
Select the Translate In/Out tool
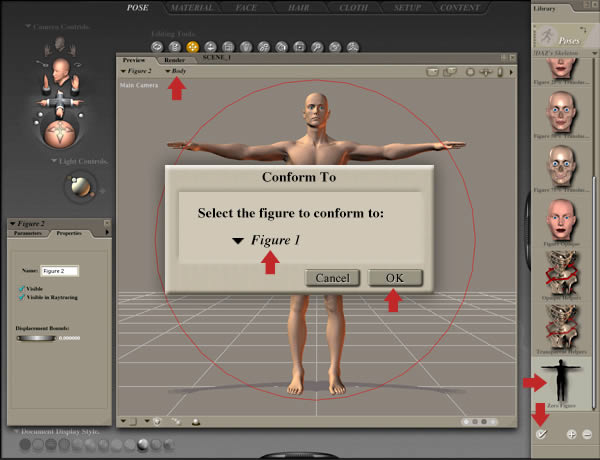point(210,47)
